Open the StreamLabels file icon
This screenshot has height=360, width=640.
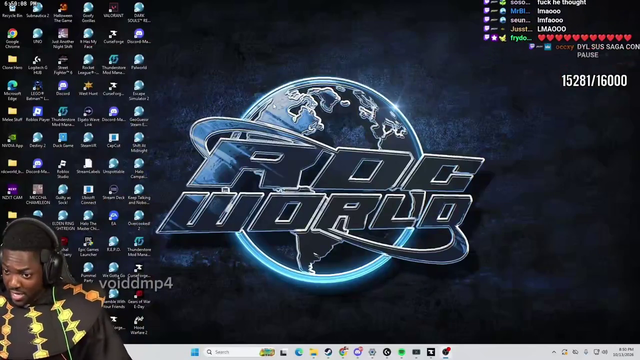pyautogui.click(x=88, y=167)
